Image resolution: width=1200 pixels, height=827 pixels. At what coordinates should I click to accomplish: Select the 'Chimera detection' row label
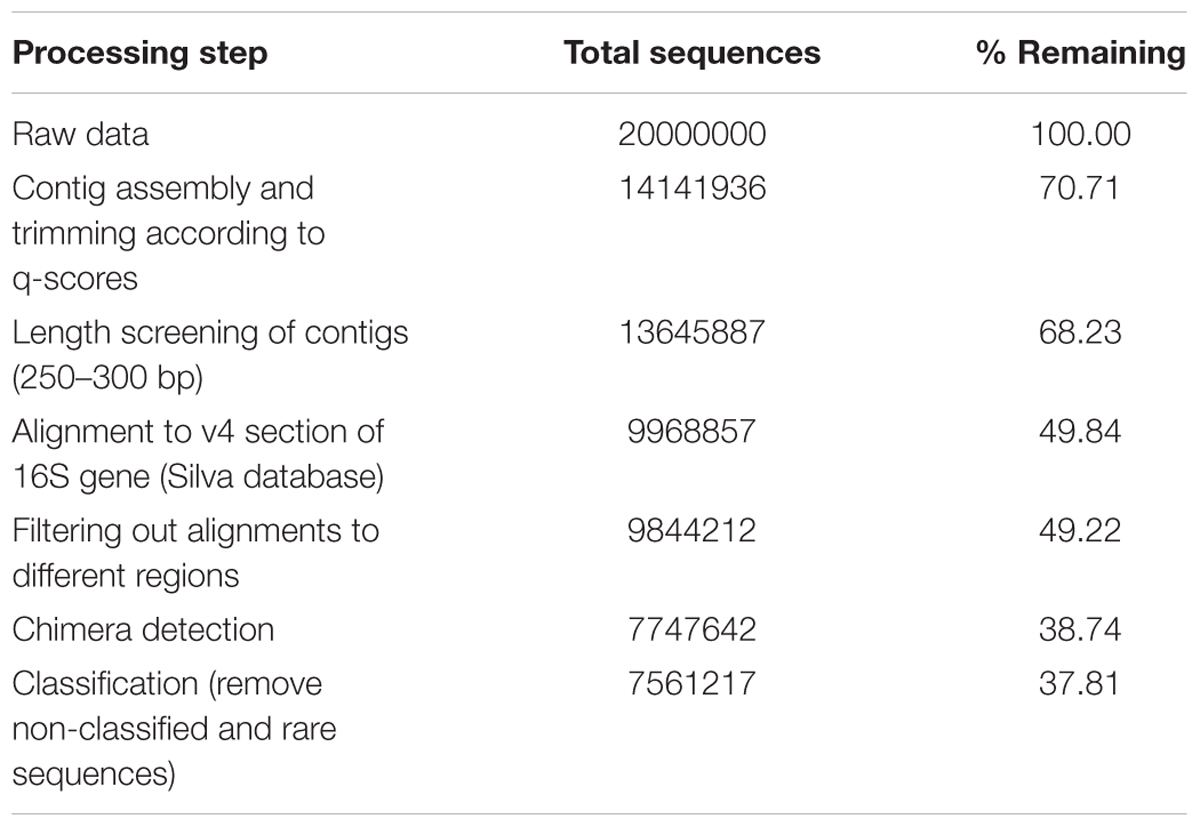coord(143,629)
